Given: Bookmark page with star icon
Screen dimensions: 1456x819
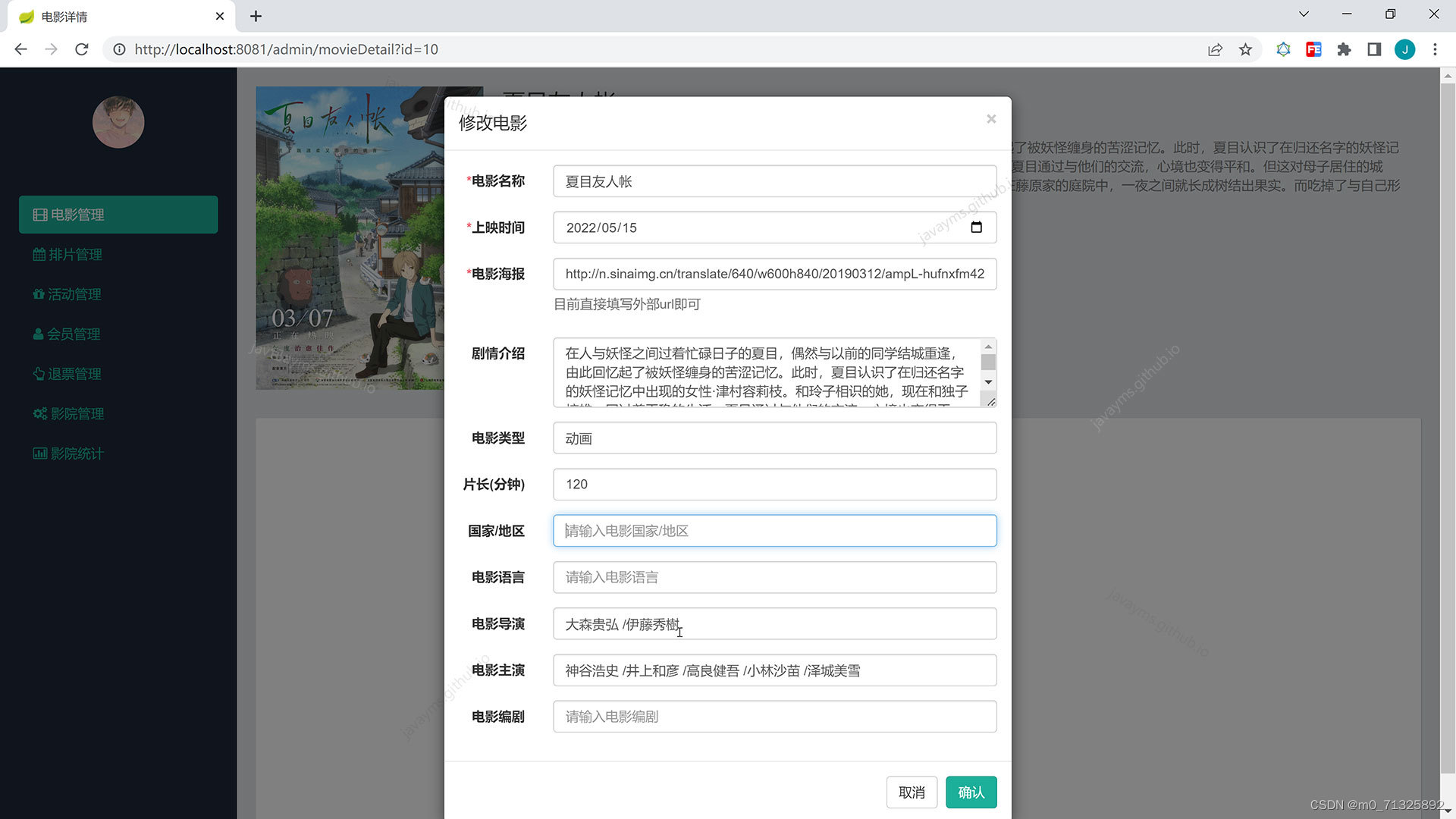Looking at the screenshot, I should click(1245, 49).
